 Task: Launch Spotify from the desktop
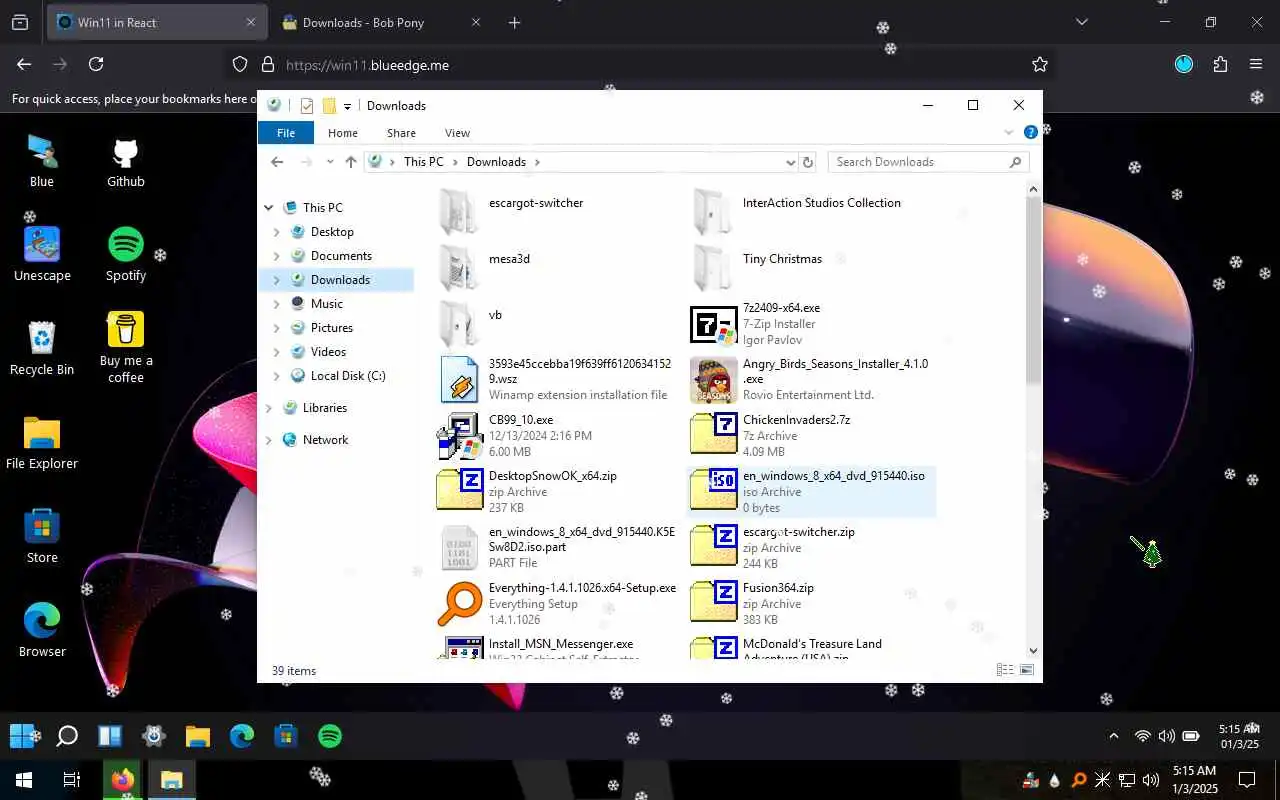(x=126, y=256)
